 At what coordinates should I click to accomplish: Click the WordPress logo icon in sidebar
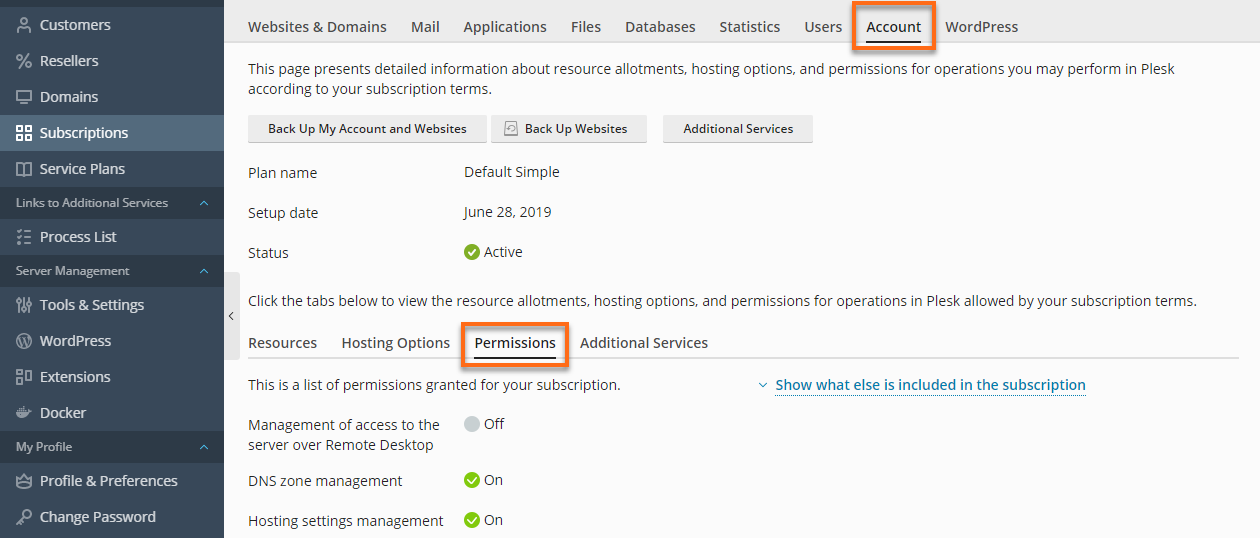[x=24, y=341]
